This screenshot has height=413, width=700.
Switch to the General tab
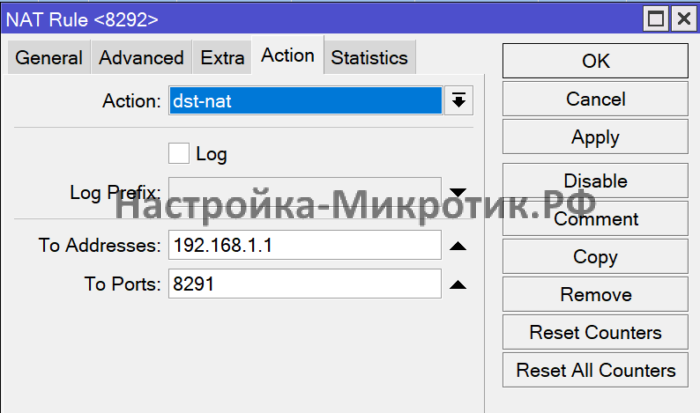coord(49,58)
